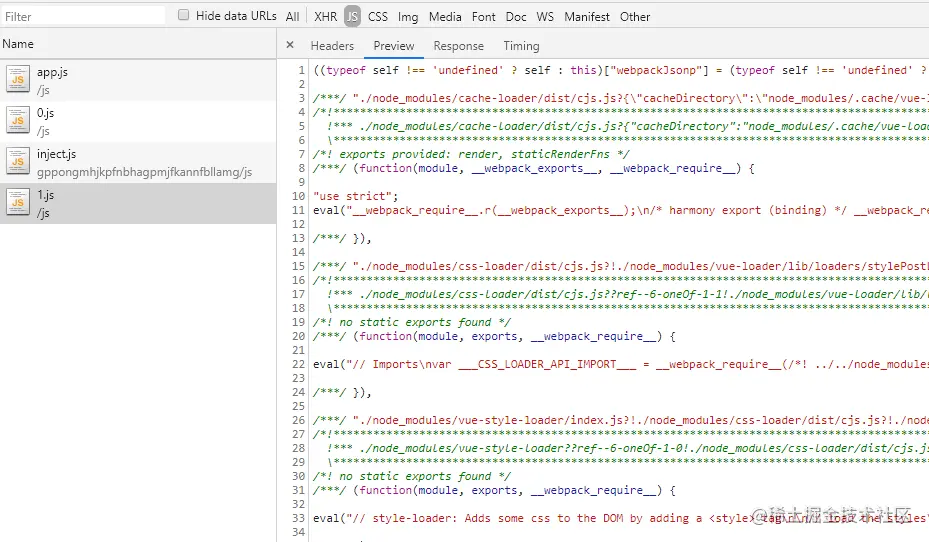The image size is (929, 542).
Task: Filter requests by Font
Action: pyautogui.click(x=483, y=17)
